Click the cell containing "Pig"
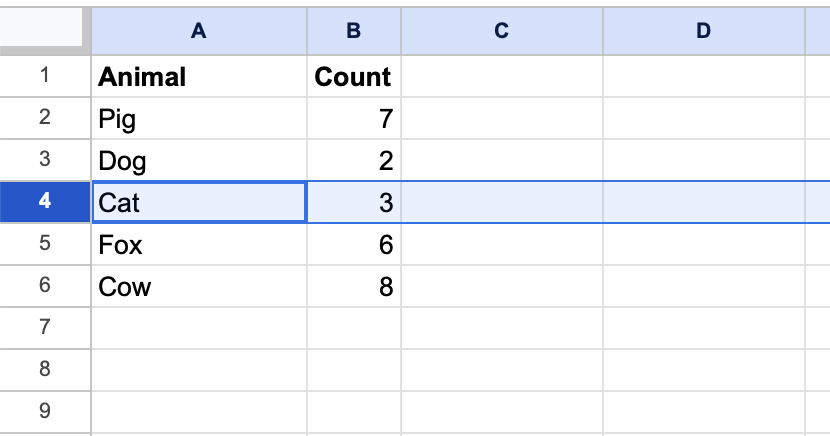 (198, 119)
